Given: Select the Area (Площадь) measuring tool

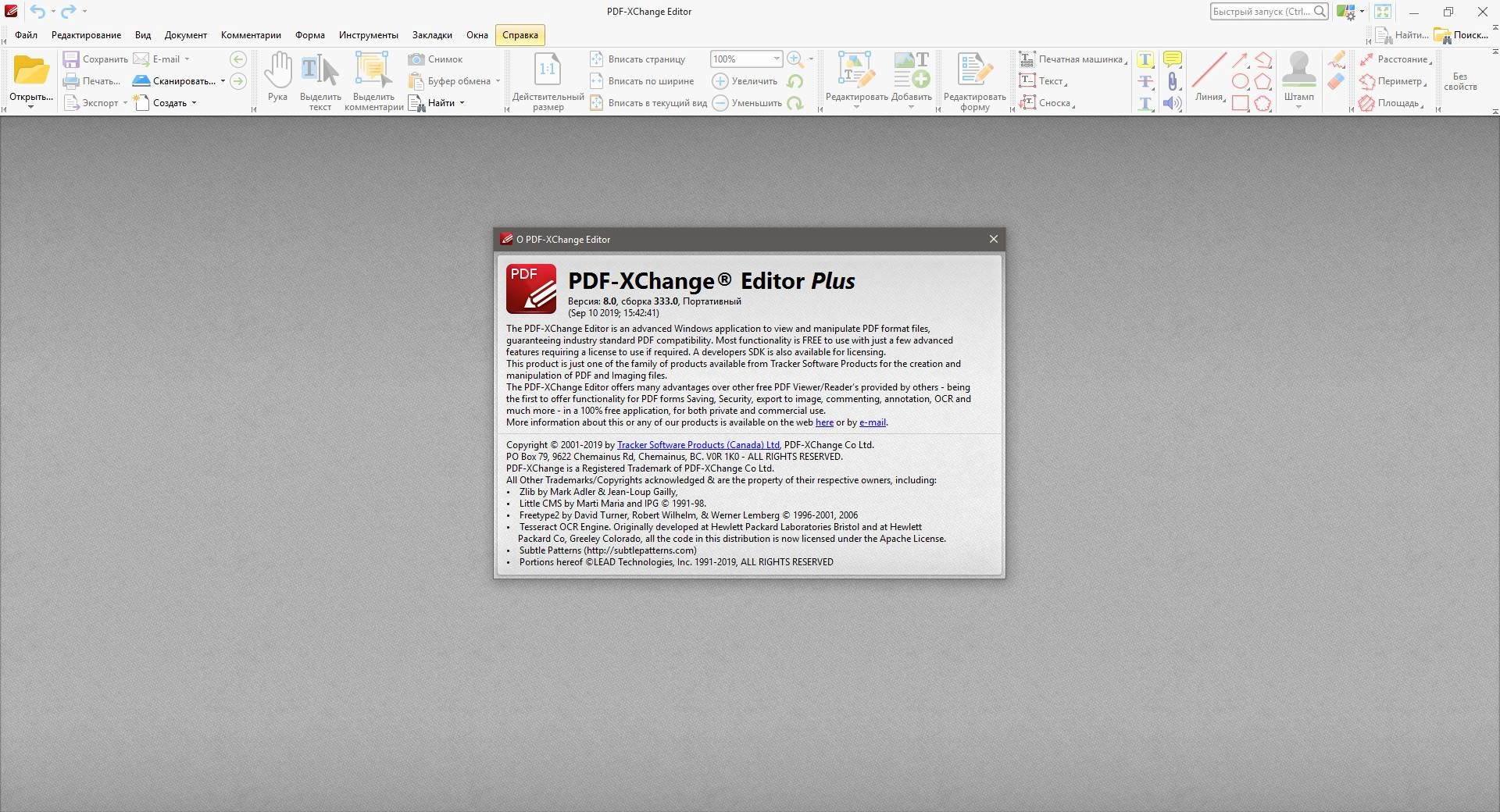Looking at the screenshot, I should 1391,103.
